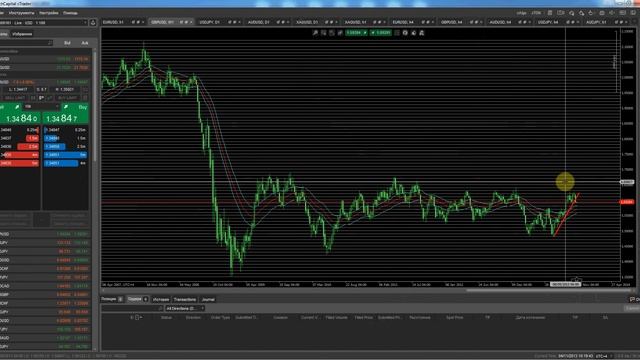Click the Ask column header
Image resolution: width=640 pixels, height=360 pixels.
[x=84, y=43]
